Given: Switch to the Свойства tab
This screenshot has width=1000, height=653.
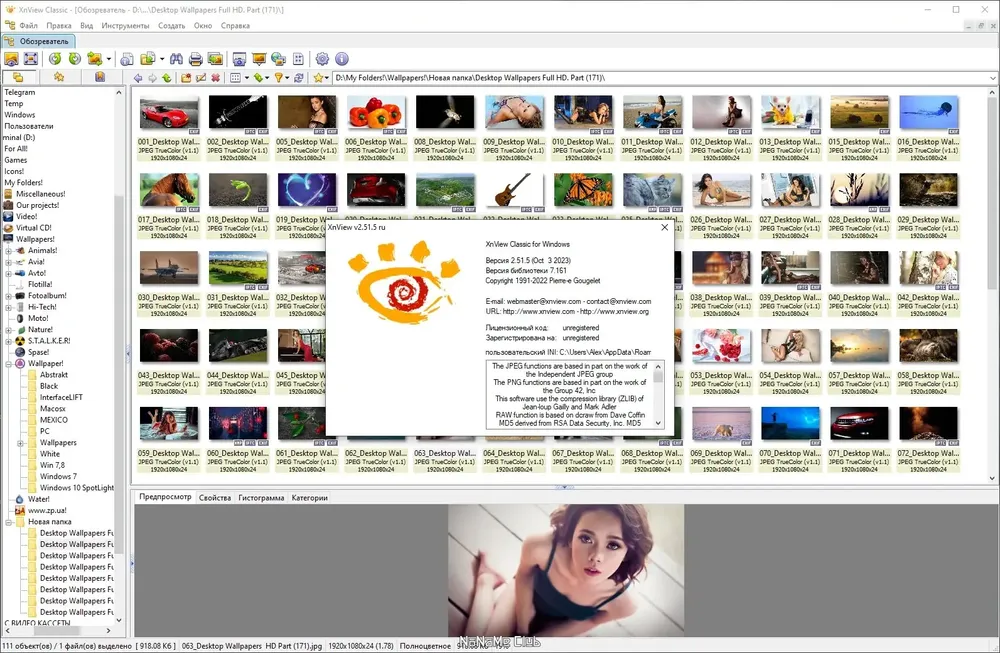Looking at the screenshot, I should coord(215,498).
